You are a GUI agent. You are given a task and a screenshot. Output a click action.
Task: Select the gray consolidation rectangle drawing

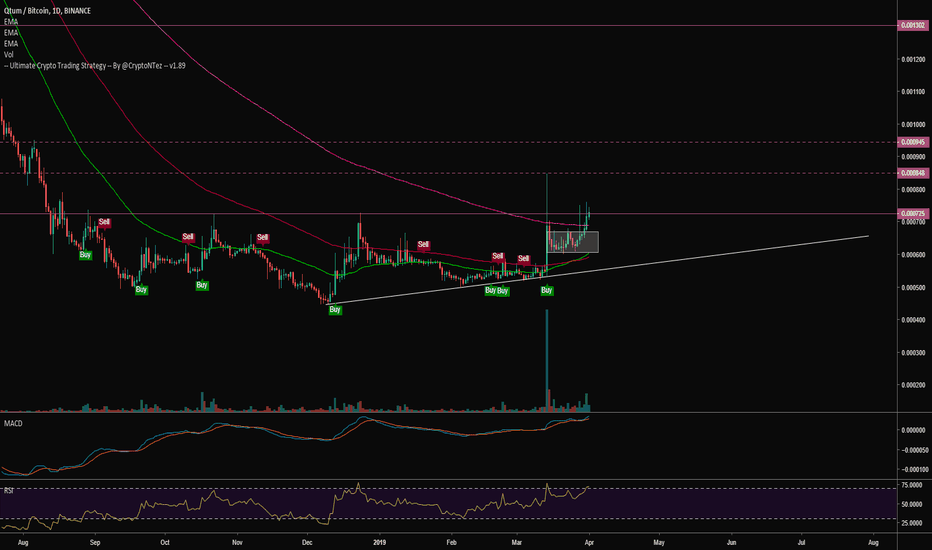573,242
